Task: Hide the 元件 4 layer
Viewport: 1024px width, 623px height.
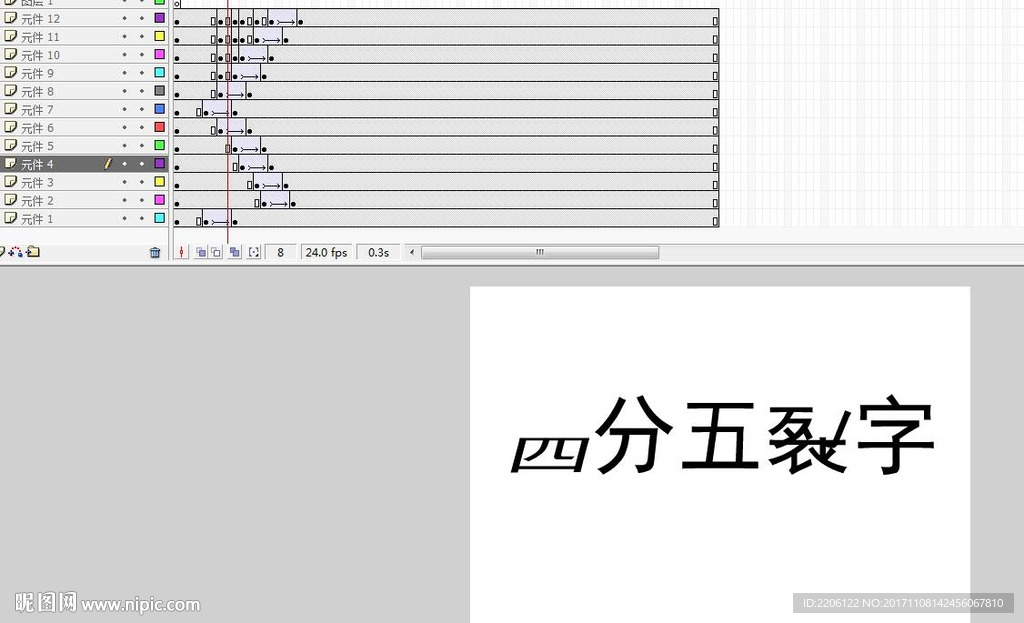Action: click(124, 164)
